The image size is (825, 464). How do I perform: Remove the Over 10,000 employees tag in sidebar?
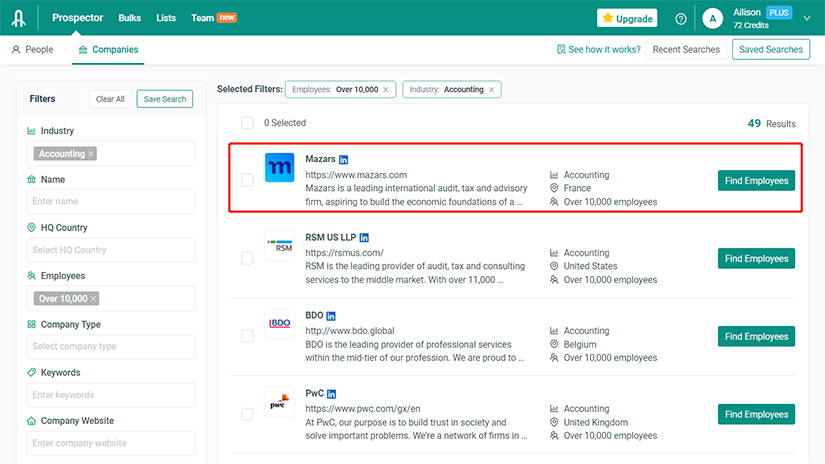click(94, 299)
